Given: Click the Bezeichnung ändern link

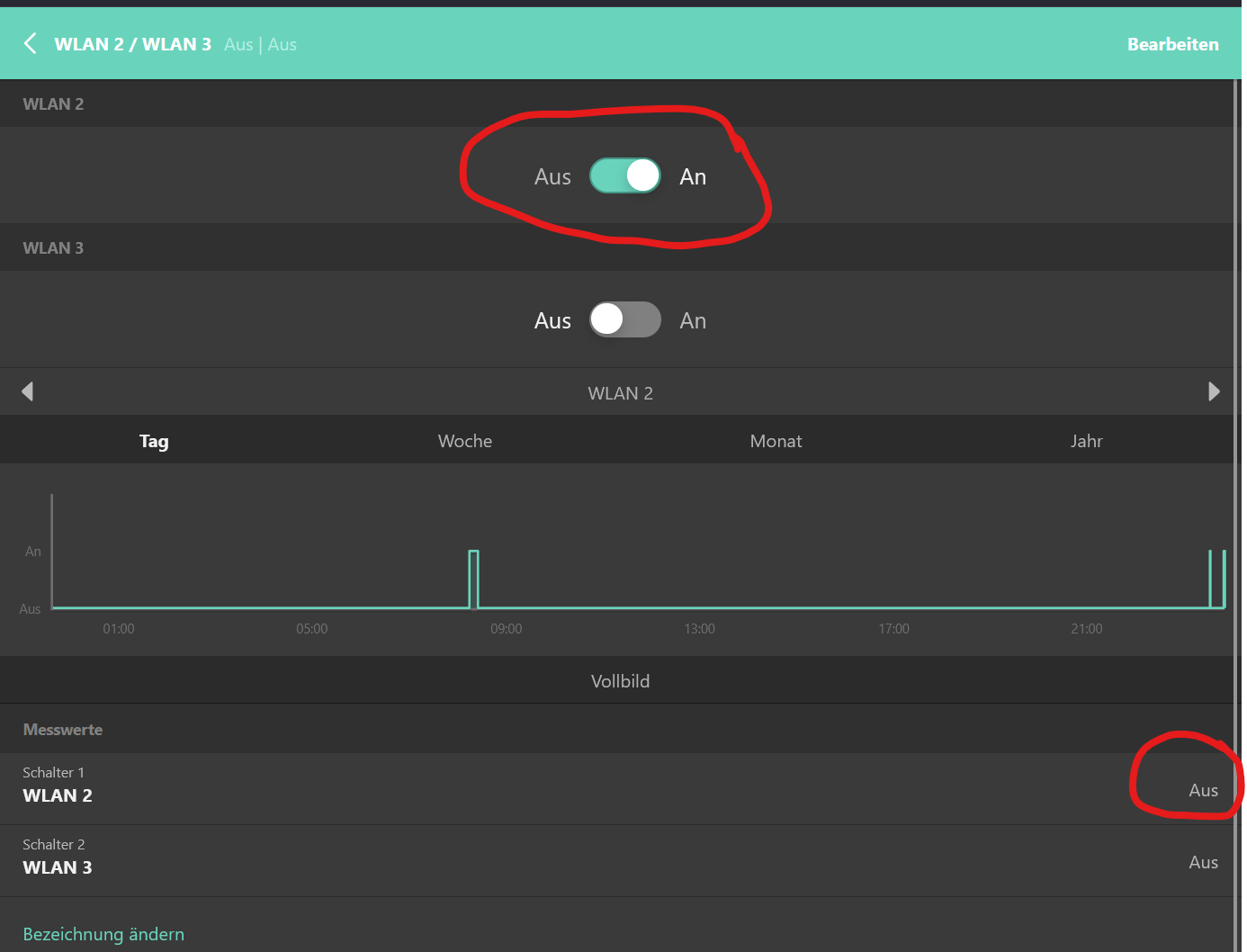Looking at the screenshot, I should pyautogui.click(x=103, y=934).
